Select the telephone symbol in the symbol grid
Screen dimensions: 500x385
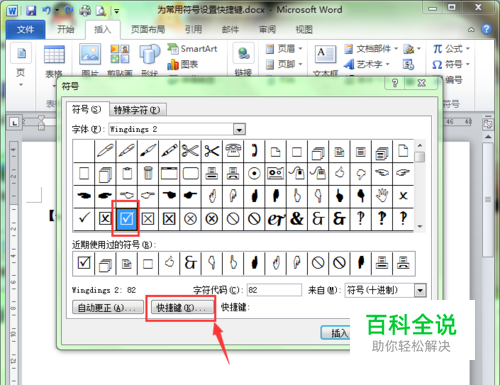[233, 151]
